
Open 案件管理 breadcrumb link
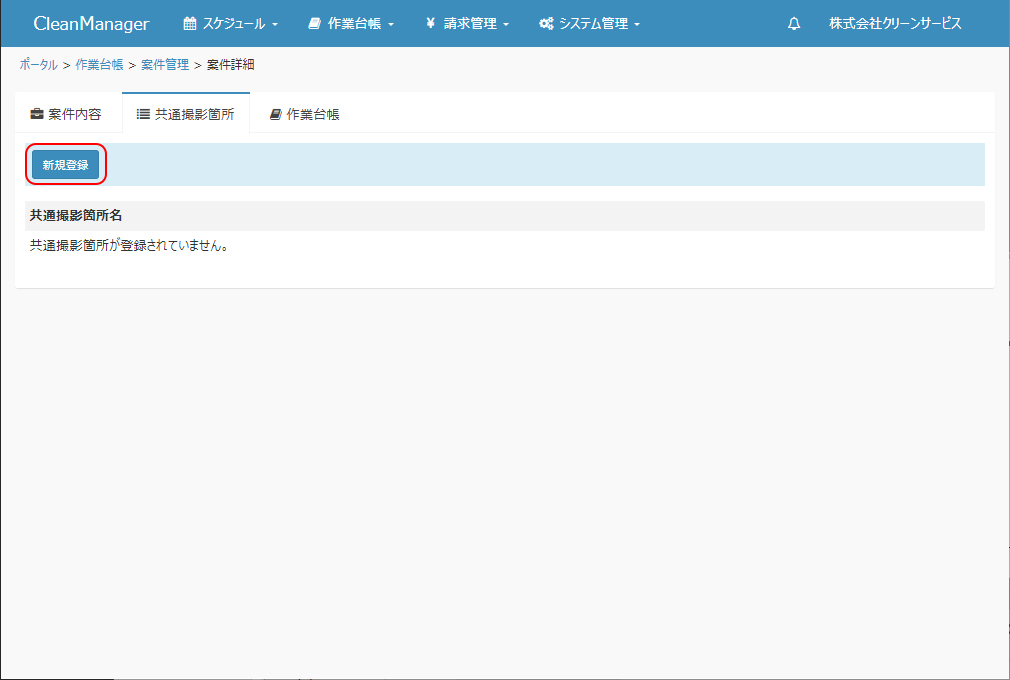(165, 65)
